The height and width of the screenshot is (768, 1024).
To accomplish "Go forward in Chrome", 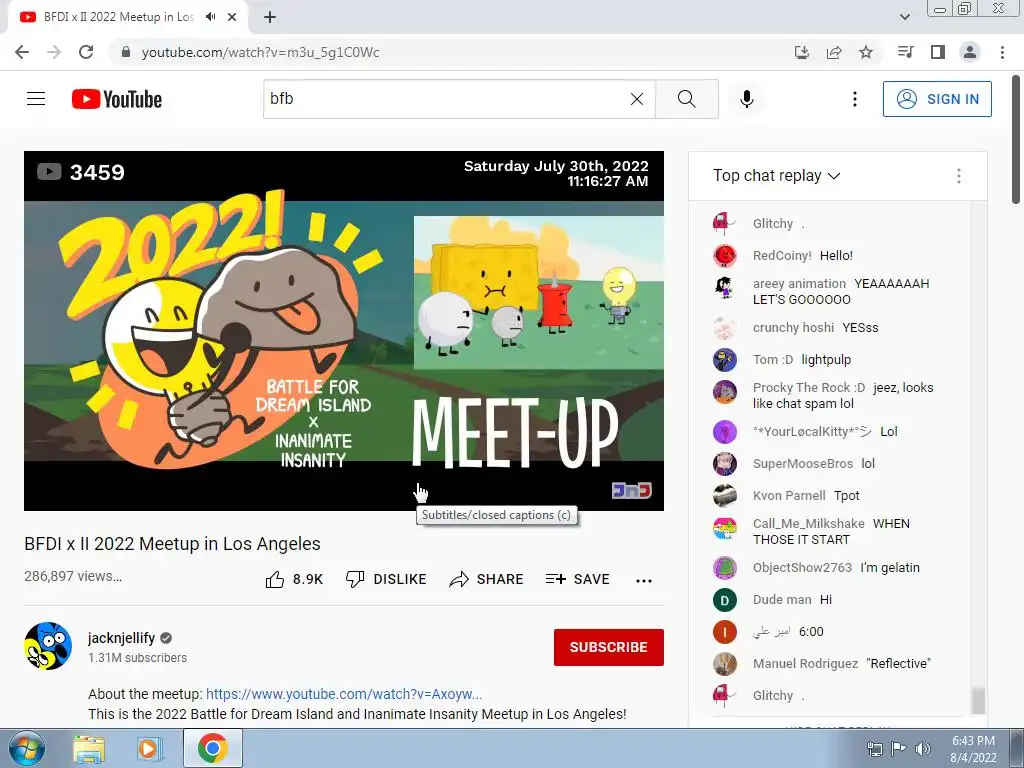I will coord(54,52).
